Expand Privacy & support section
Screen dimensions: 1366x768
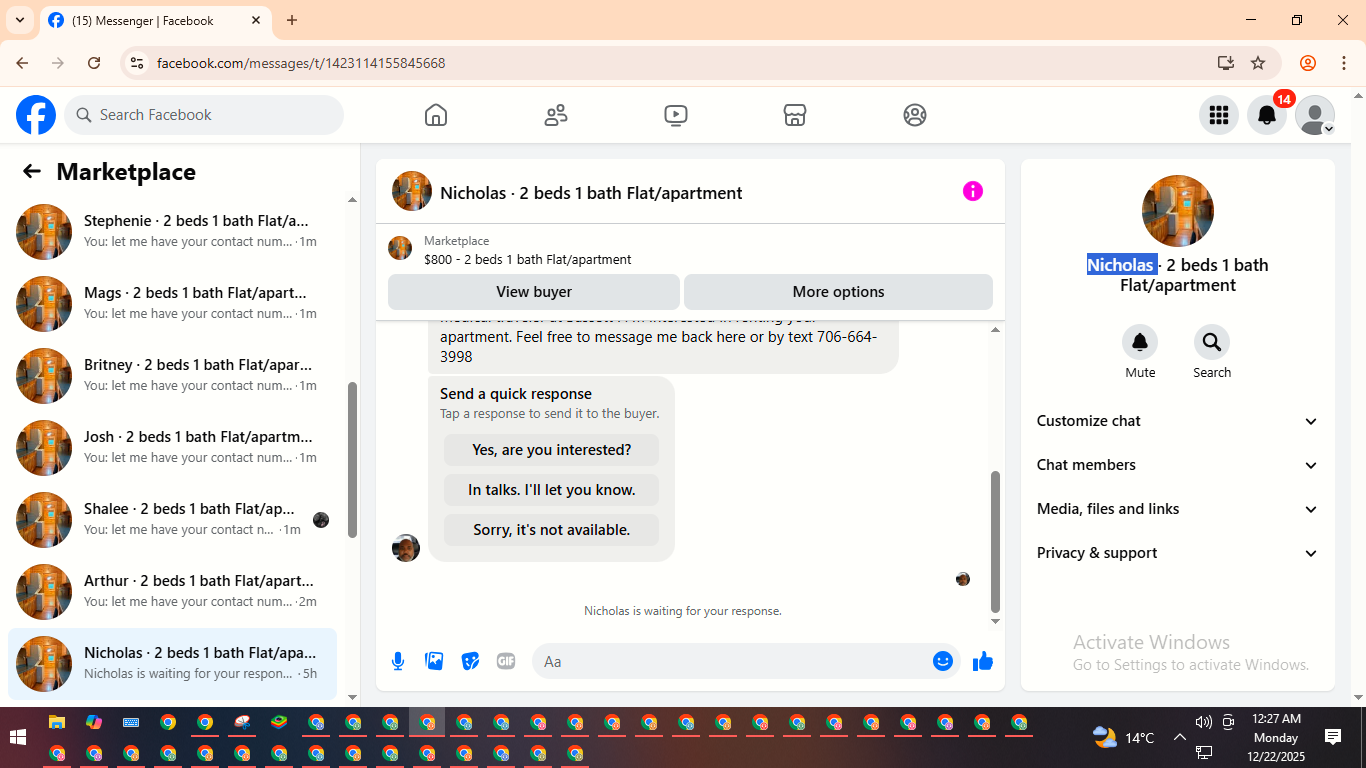tap(1178, 553)
